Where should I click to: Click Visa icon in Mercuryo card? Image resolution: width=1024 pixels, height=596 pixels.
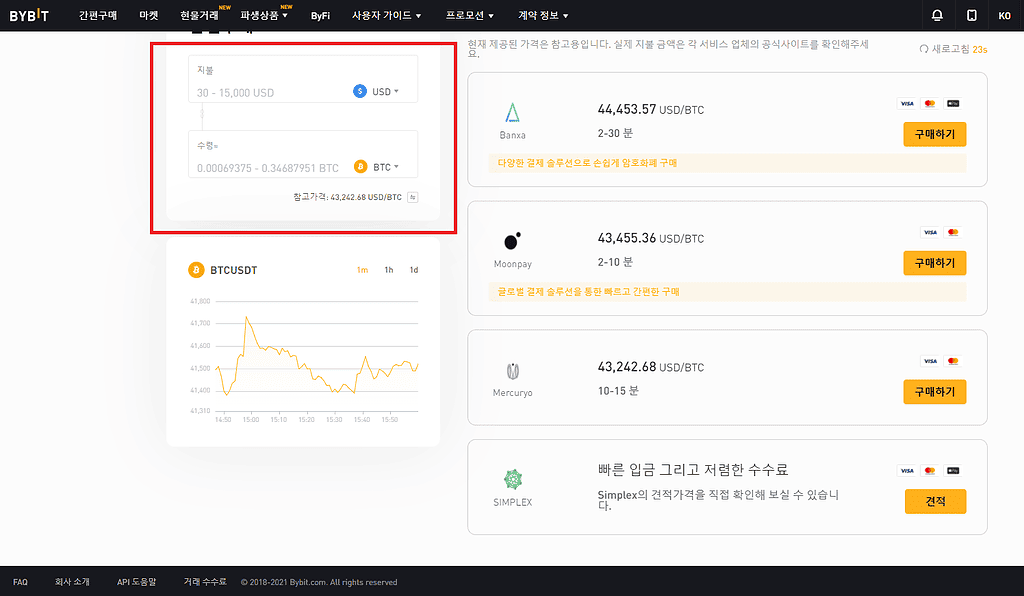coord(930,361)
